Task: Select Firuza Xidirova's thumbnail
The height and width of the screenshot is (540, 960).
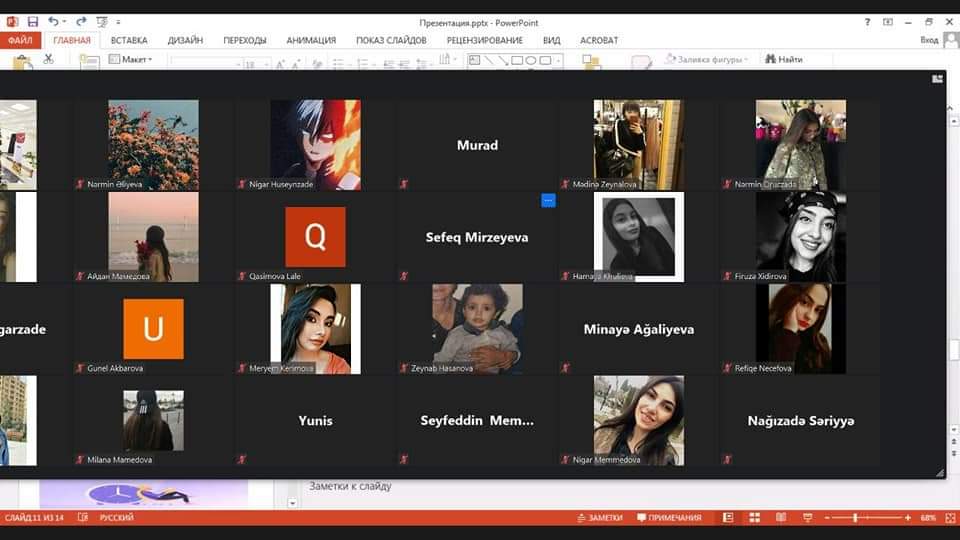Action: [801, 237]
